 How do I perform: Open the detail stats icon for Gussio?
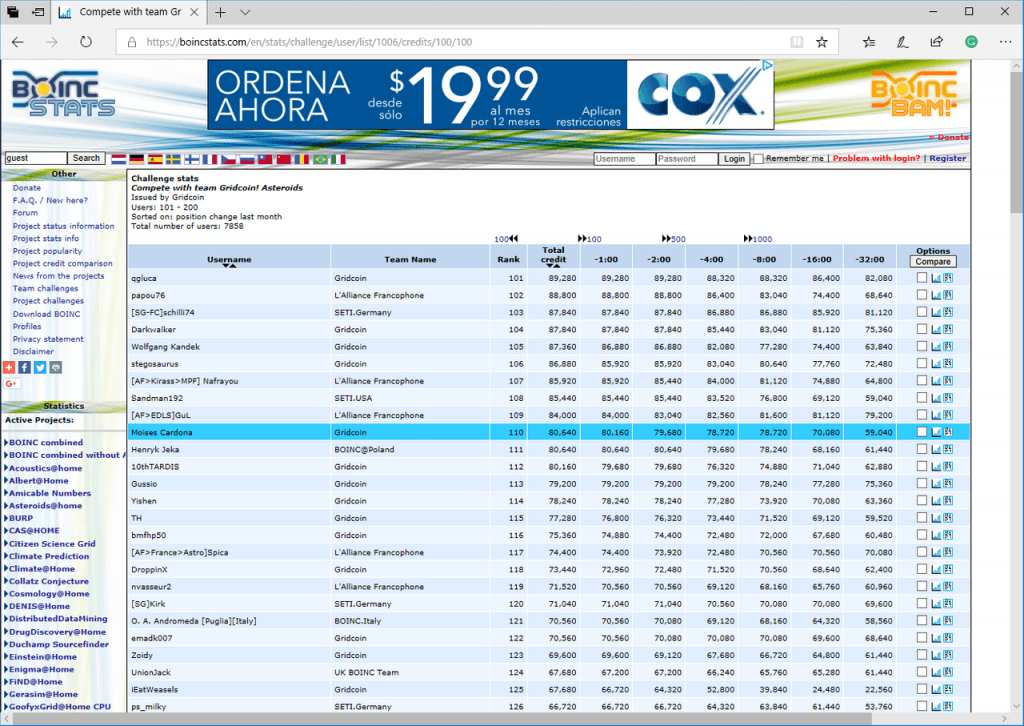click(948, 484)
